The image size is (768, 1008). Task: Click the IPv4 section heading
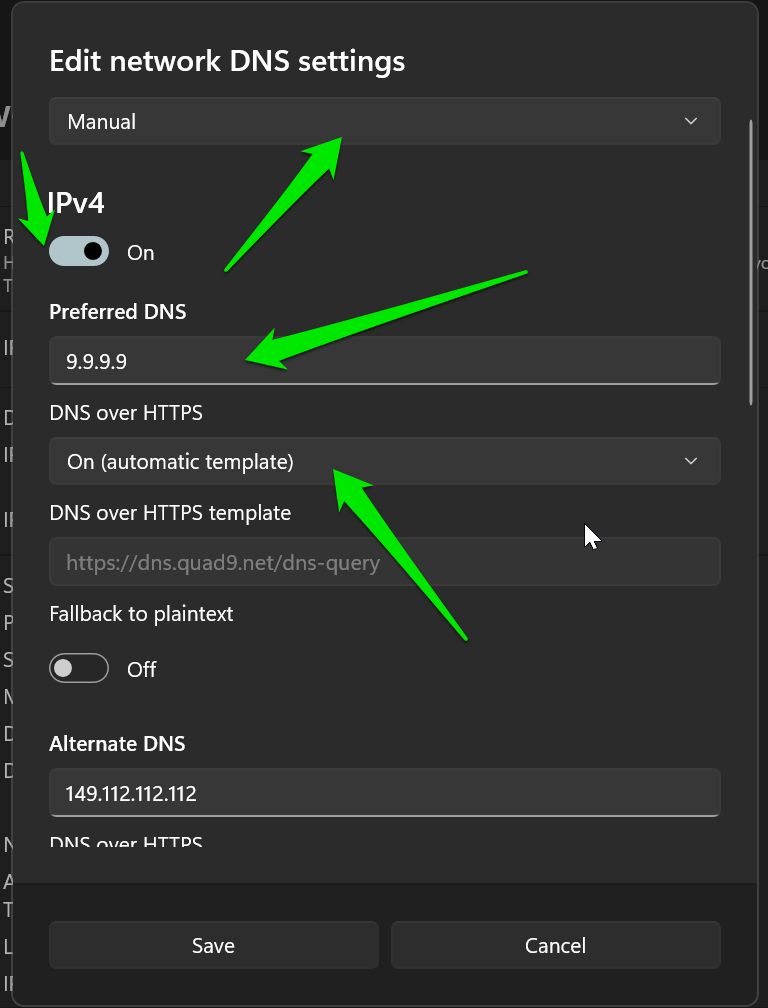point(76,202)
